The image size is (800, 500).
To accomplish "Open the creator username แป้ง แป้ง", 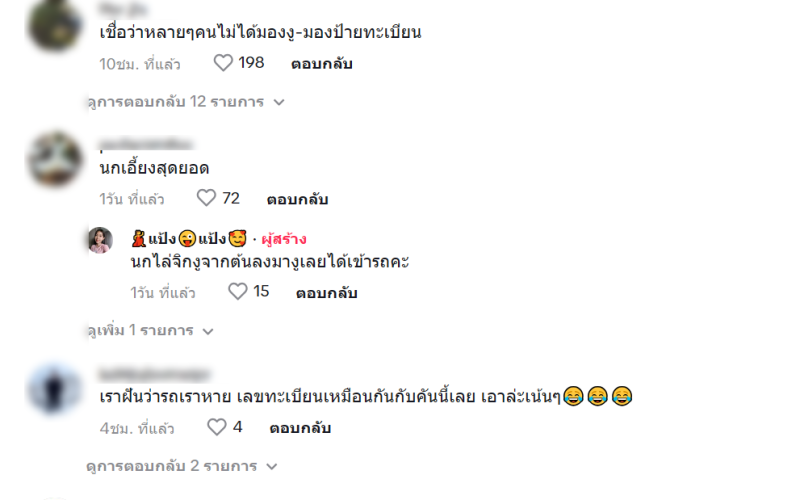I will tap(189, 238).
